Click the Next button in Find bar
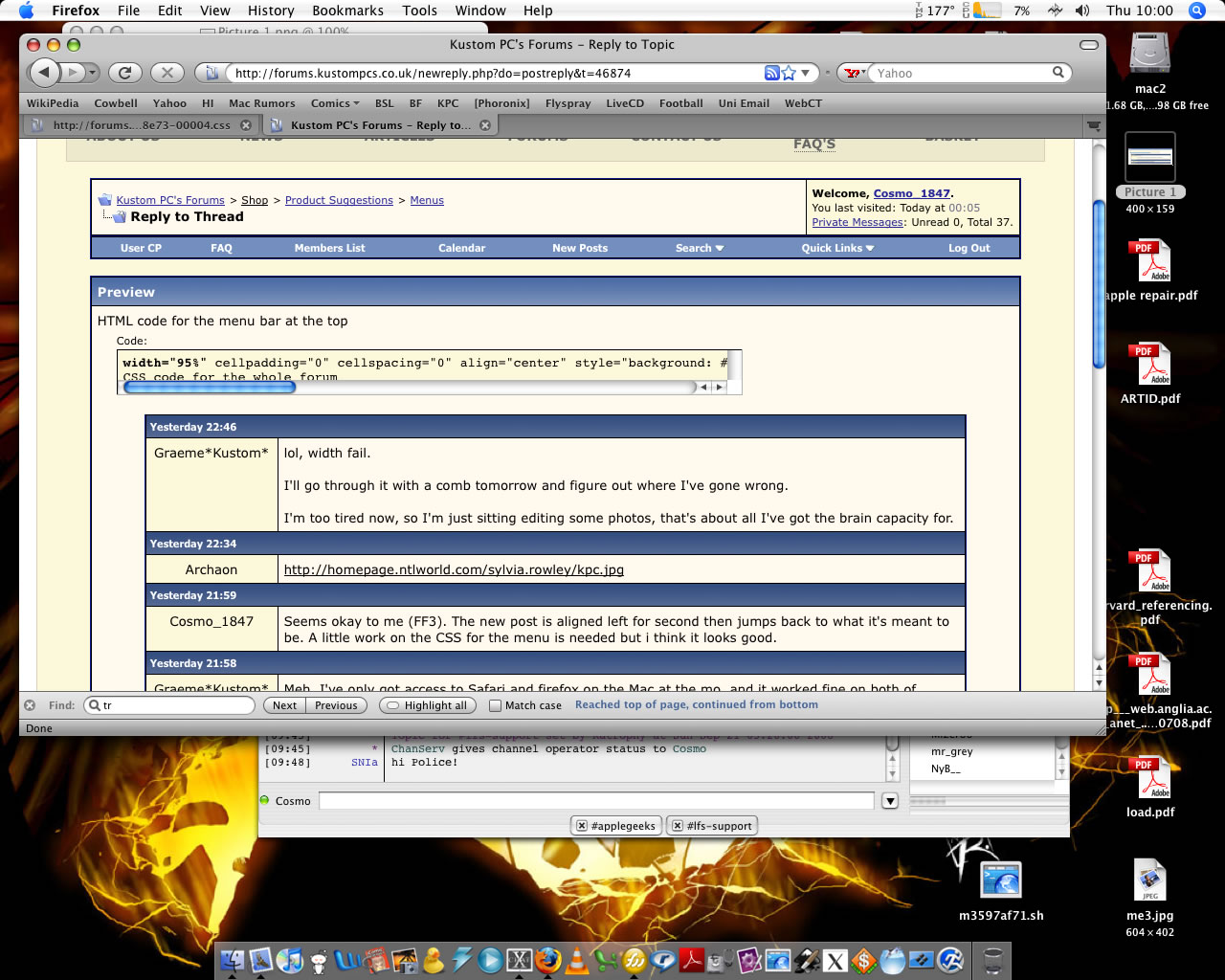Image resolution: width=1225 pixels, height=980 pixels. pos(284,705)
